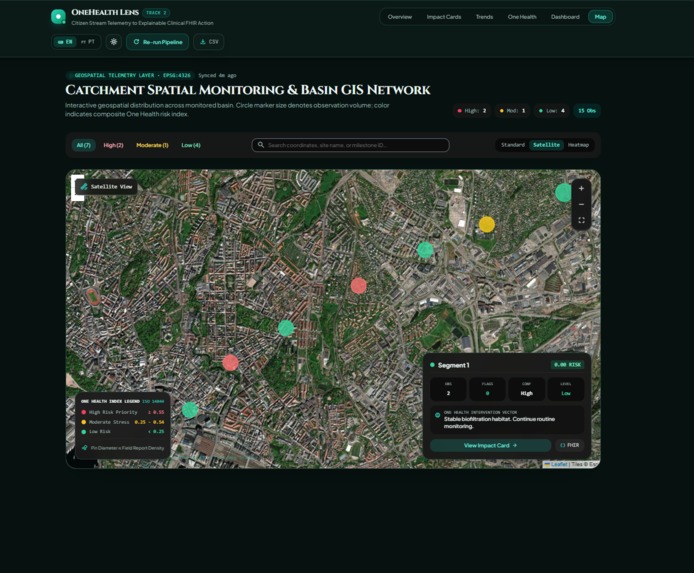Click the FHIR button in the Segment 1 card
Viewport: 694px width, 573px height.
[570, 445]
